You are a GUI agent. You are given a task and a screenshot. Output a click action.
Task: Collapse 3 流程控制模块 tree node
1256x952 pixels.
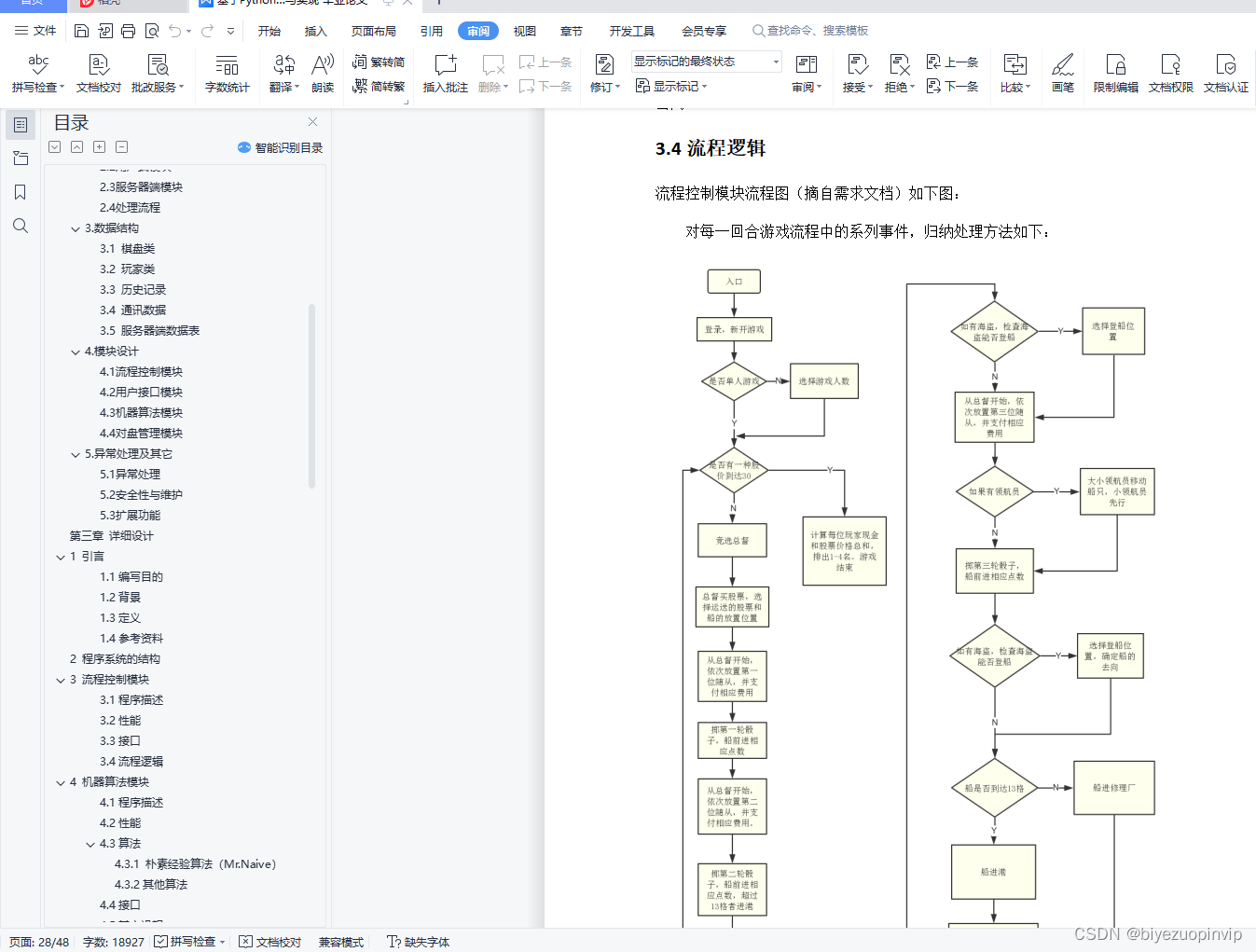pos(61,680)
